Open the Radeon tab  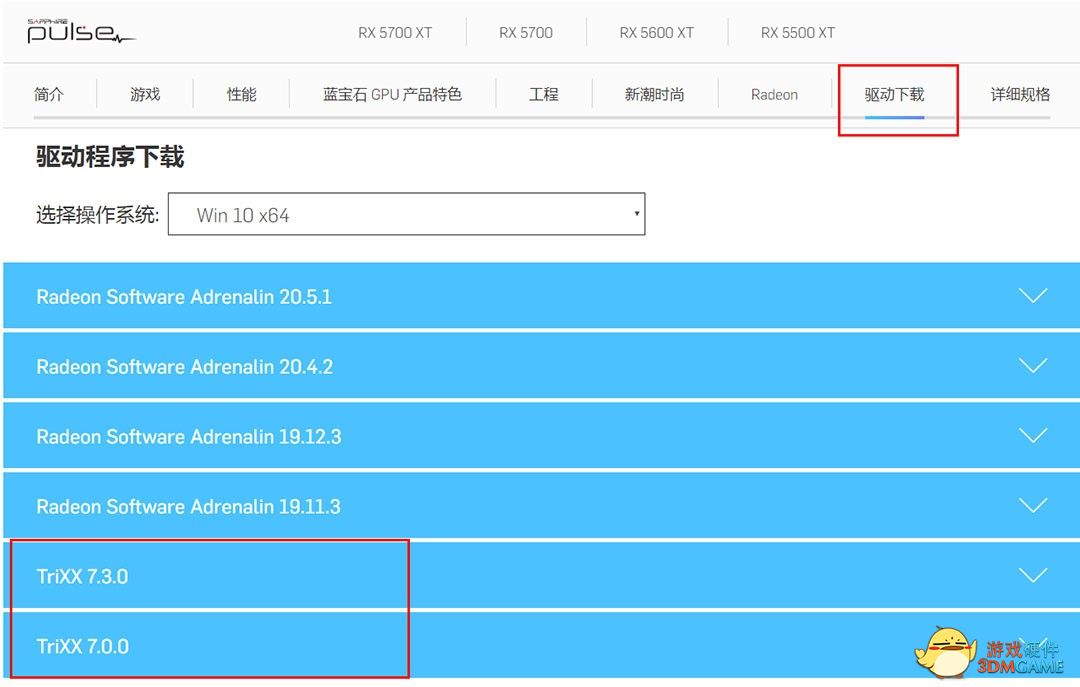tap(774, 95)
